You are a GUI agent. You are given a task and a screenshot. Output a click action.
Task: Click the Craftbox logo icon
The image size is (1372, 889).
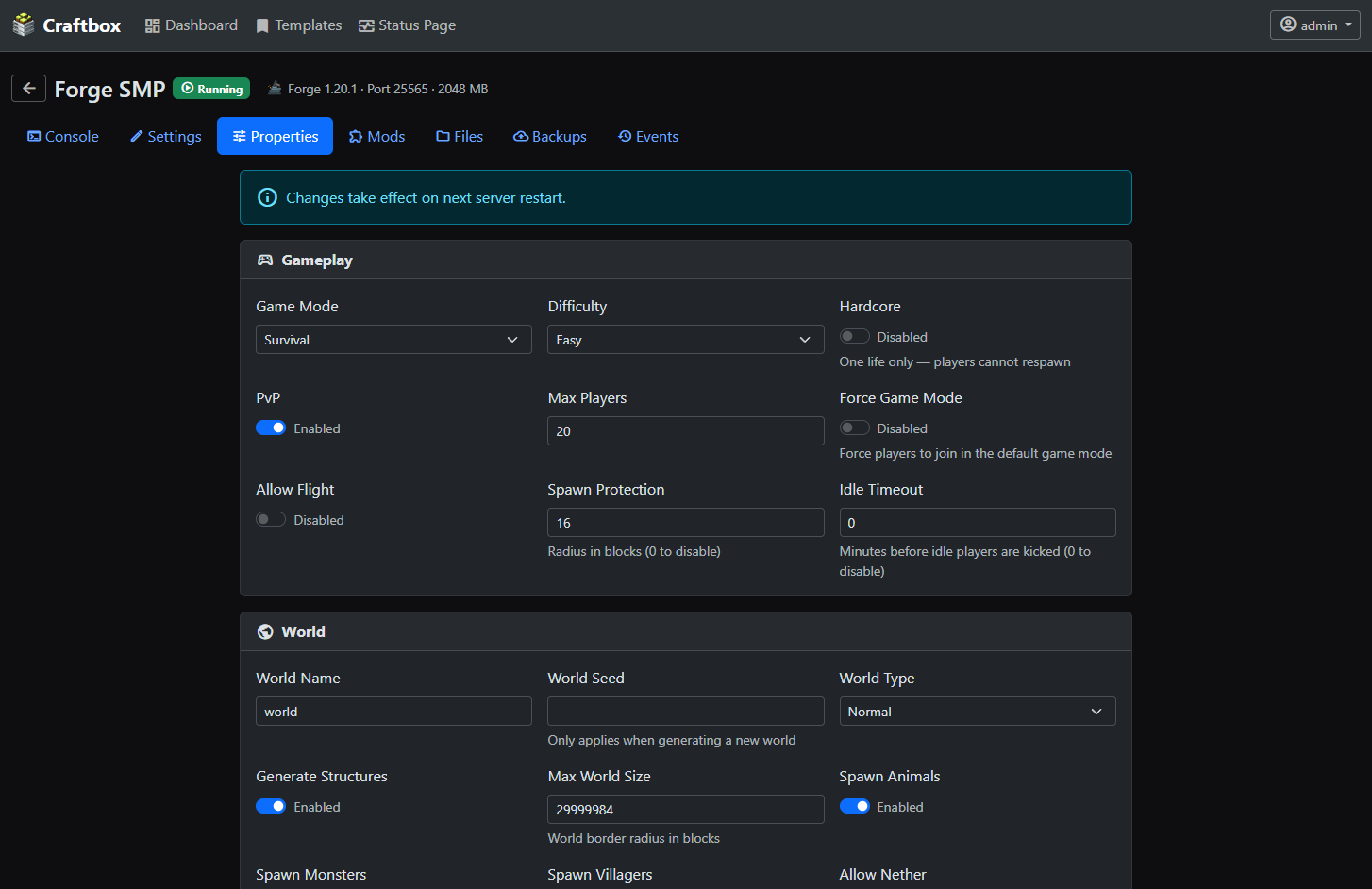24,25
